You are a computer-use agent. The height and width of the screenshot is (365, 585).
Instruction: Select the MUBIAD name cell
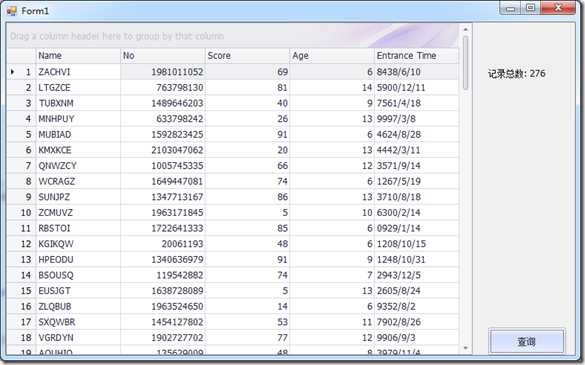[78, 134]
